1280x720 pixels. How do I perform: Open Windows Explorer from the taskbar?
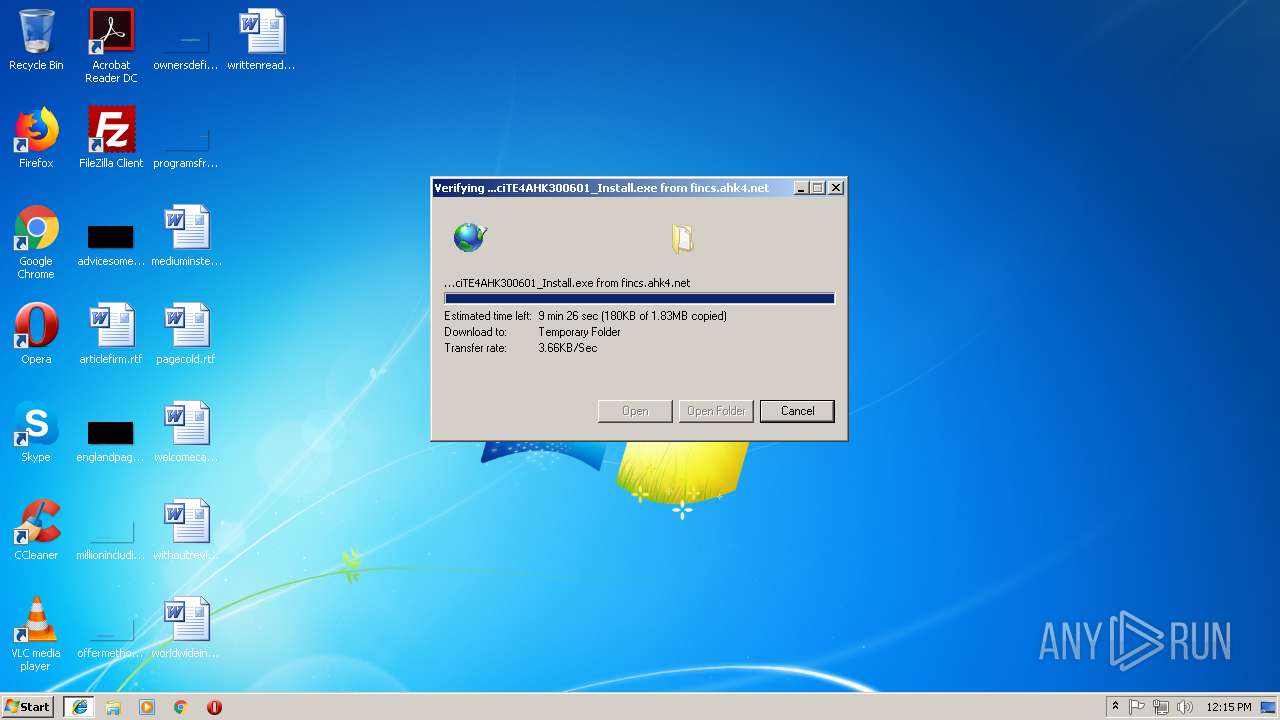[113, 707]
